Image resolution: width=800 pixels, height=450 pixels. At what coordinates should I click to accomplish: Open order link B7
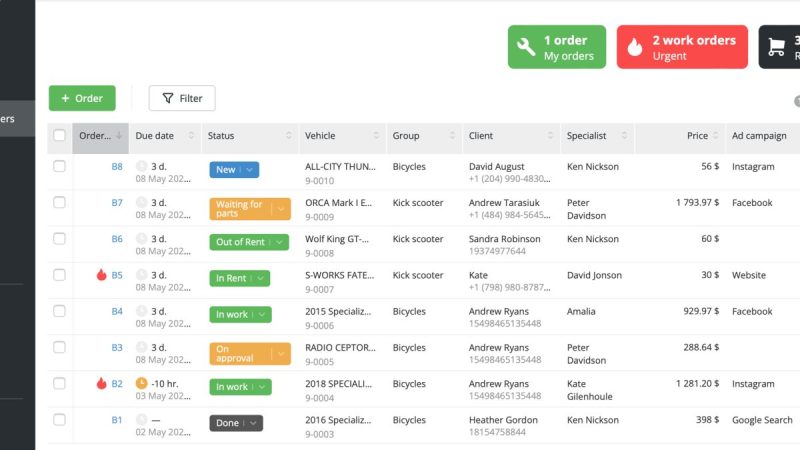pyautogui.click(x=117, y=203)
